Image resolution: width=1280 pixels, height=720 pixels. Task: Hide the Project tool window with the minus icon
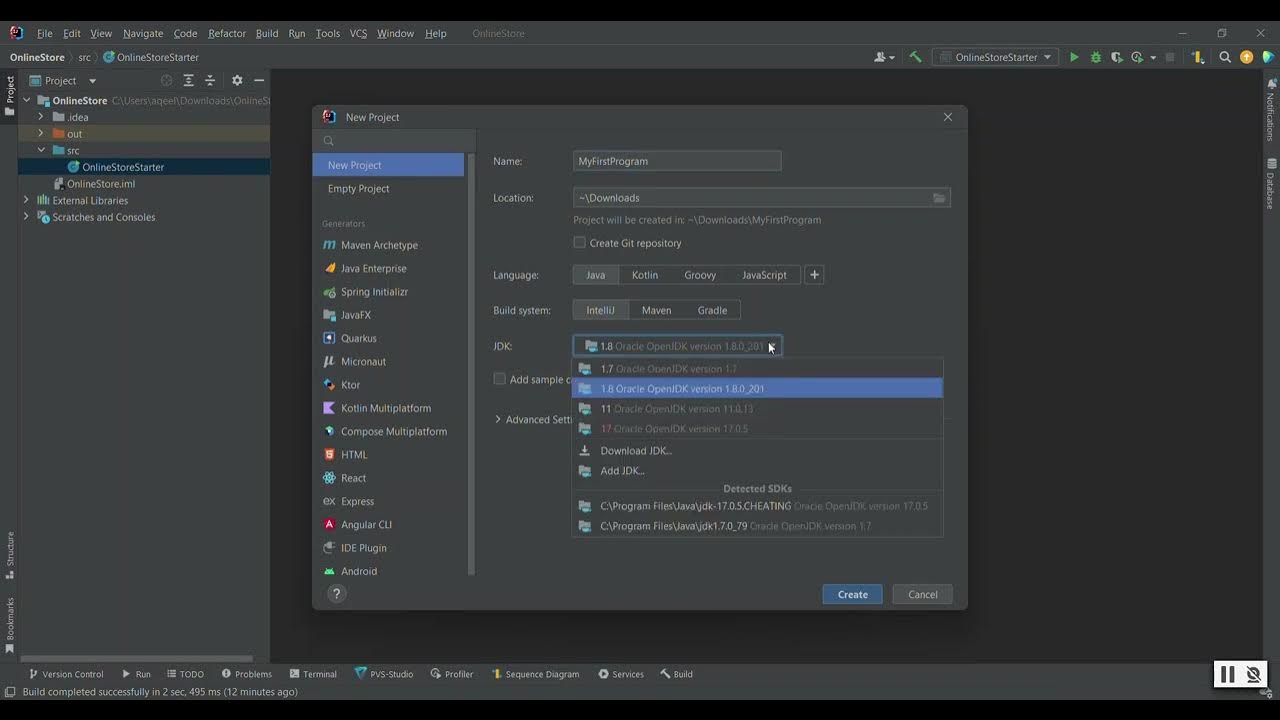pos(259,80)
